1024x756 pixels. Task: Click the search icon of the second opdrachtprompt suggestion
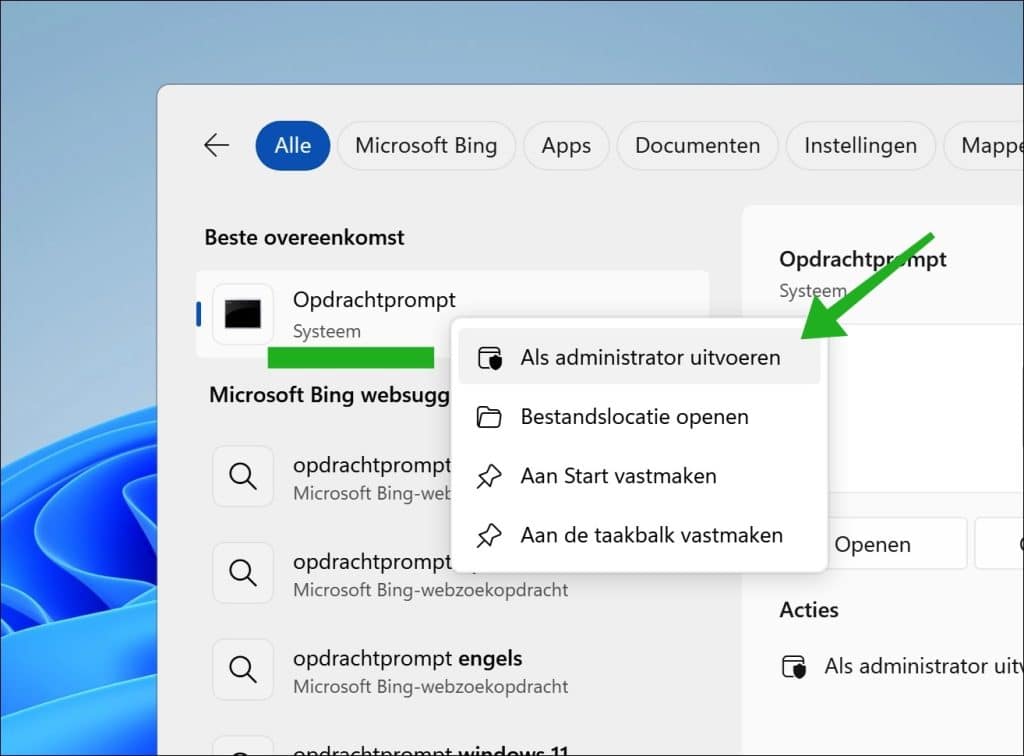(243, 573)
